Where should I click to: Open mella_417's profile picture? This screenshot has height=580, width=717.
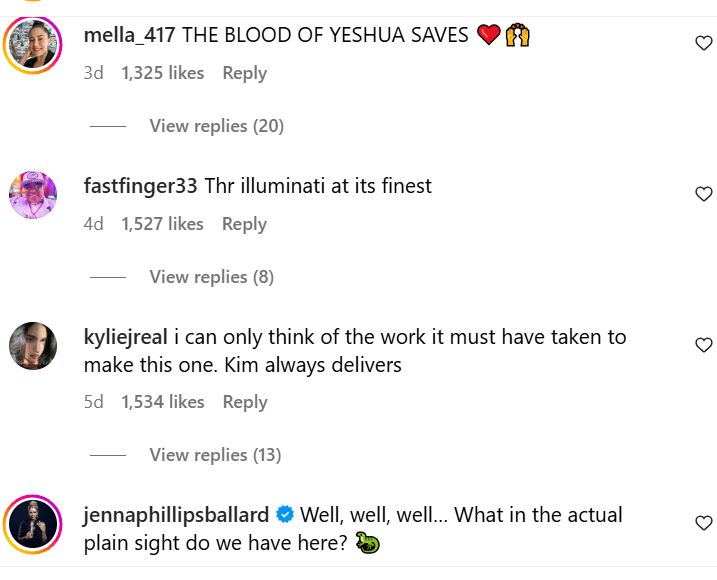tap(33, 45)
